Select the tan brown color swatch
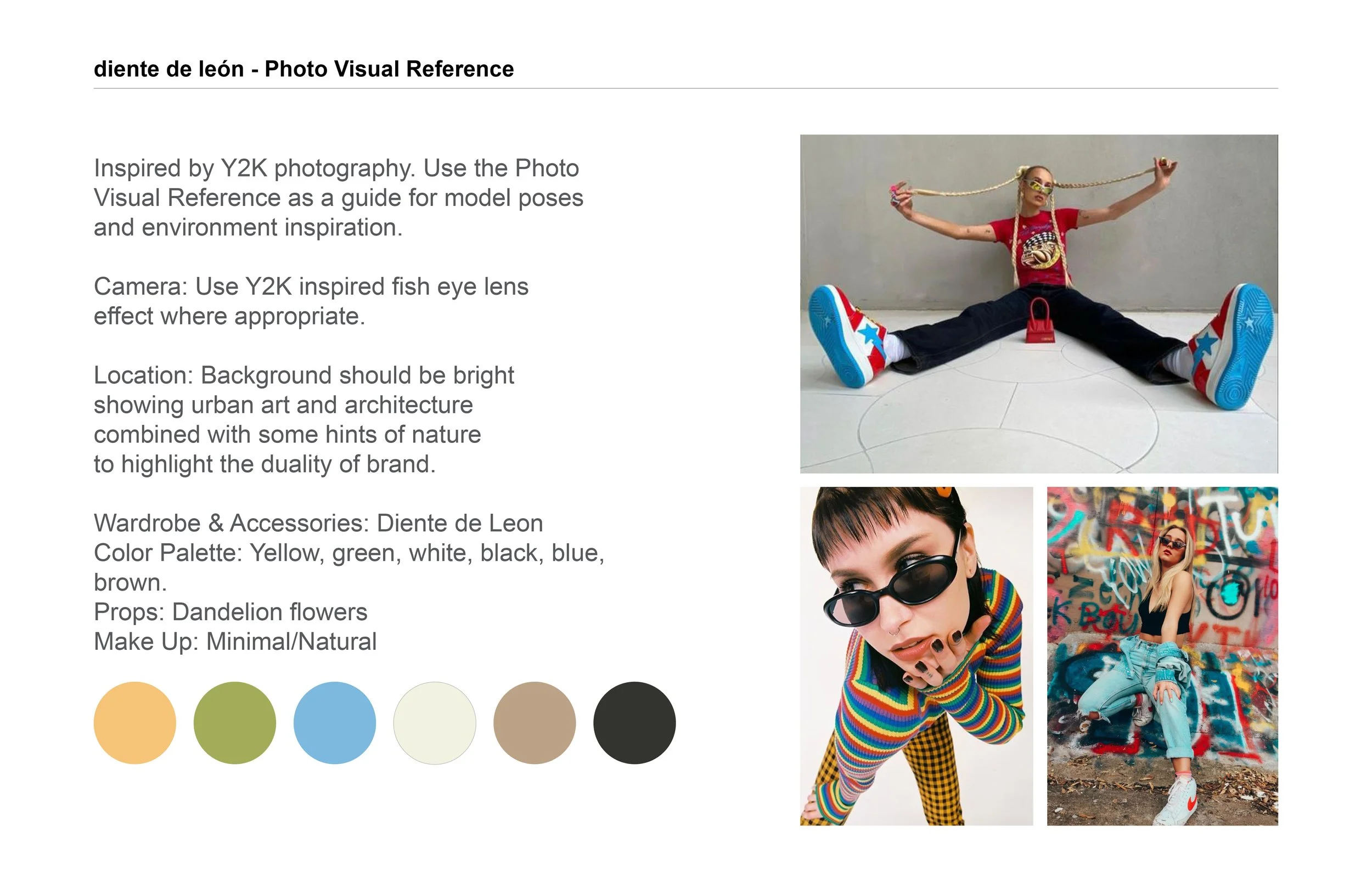The image size is (1372, 888). (x=535, y=723)
